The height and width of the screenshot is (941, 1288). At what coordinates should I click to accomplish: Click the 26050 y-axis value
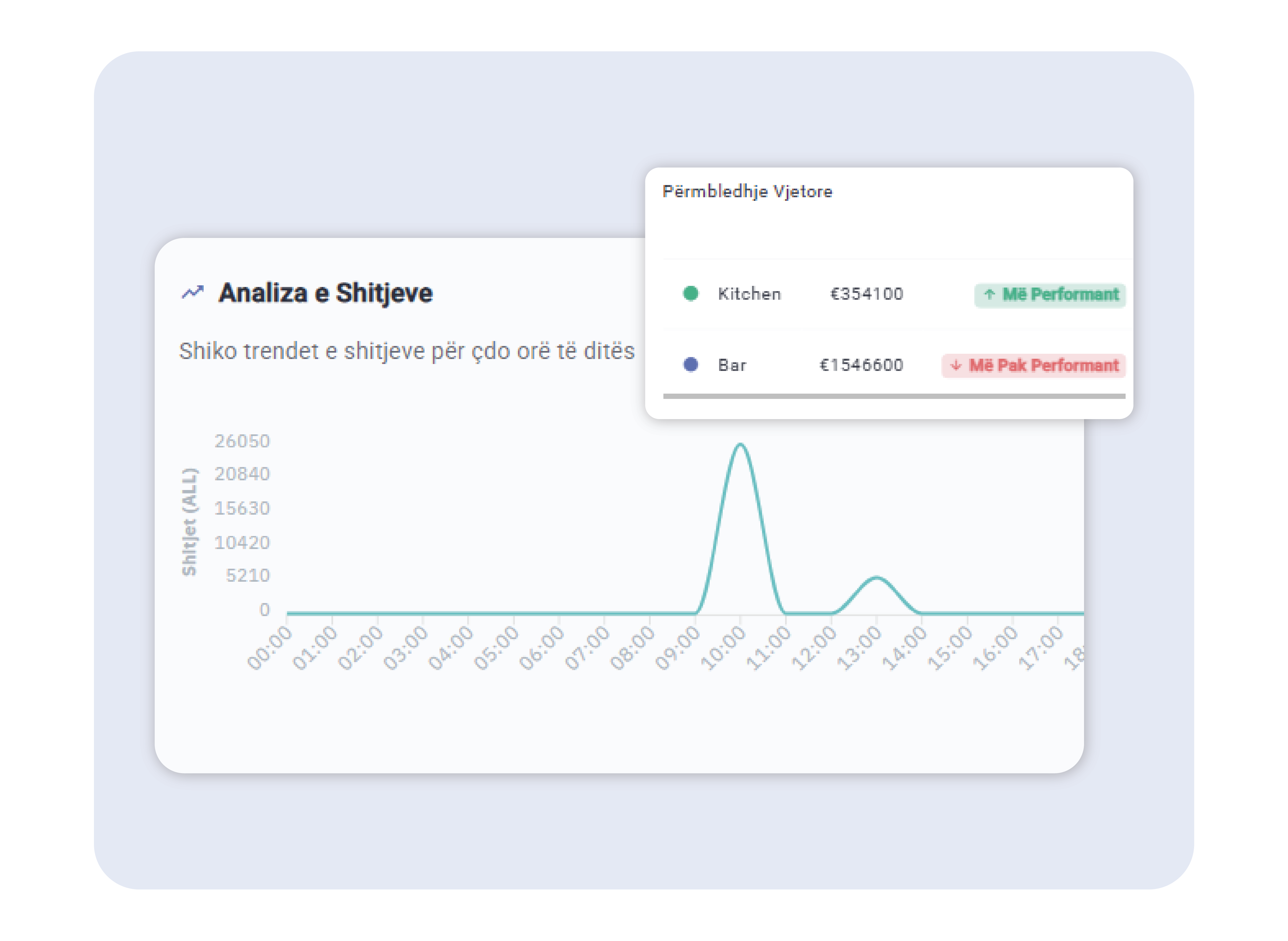click(242, 441)
